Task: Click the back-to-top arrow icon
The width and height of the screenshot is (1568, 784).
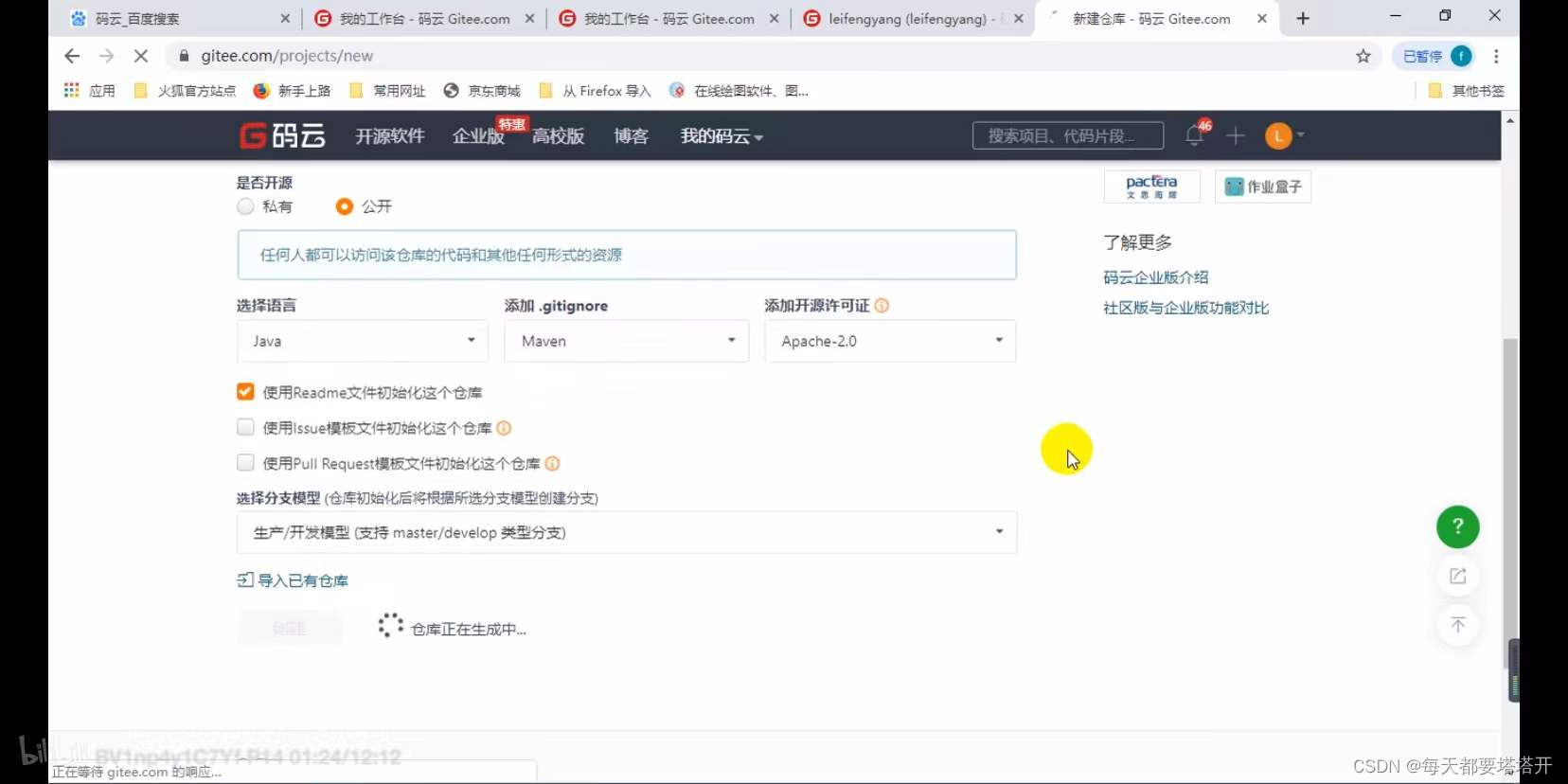Action: pyautogui.click(x=1458, y=625)
